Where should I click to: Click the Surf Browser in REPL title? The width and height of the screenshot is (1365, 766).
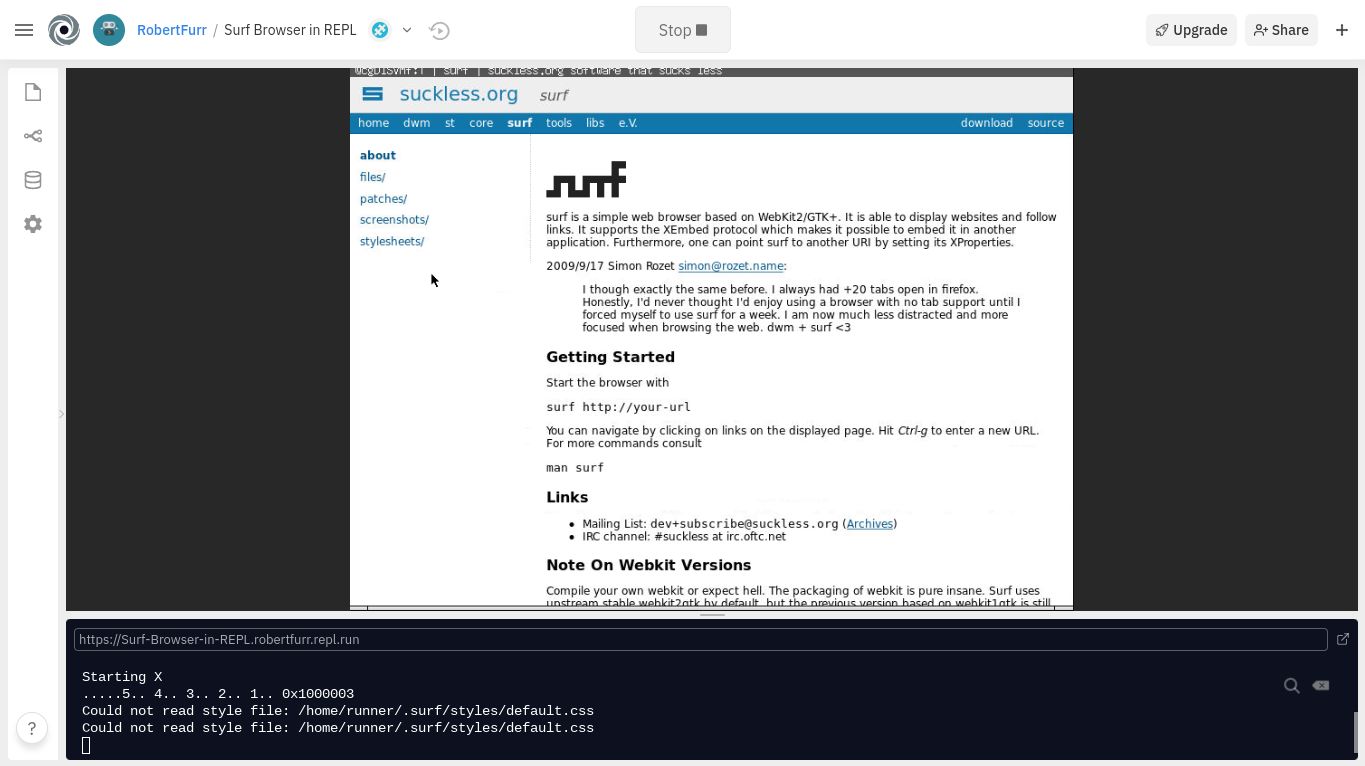(290, 30)
